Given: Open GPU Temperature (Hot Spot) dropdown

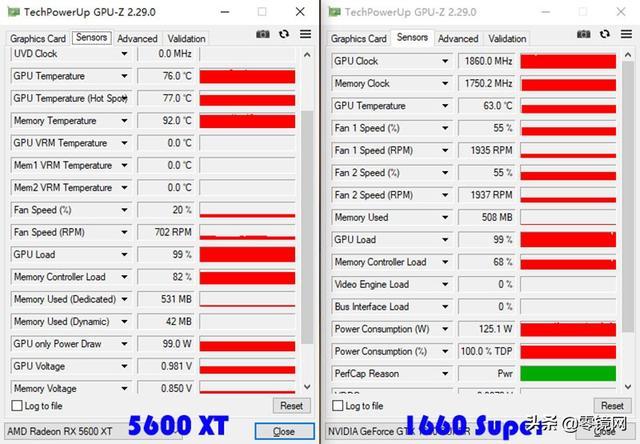Looking at the screenshot, I should point(124,98).
